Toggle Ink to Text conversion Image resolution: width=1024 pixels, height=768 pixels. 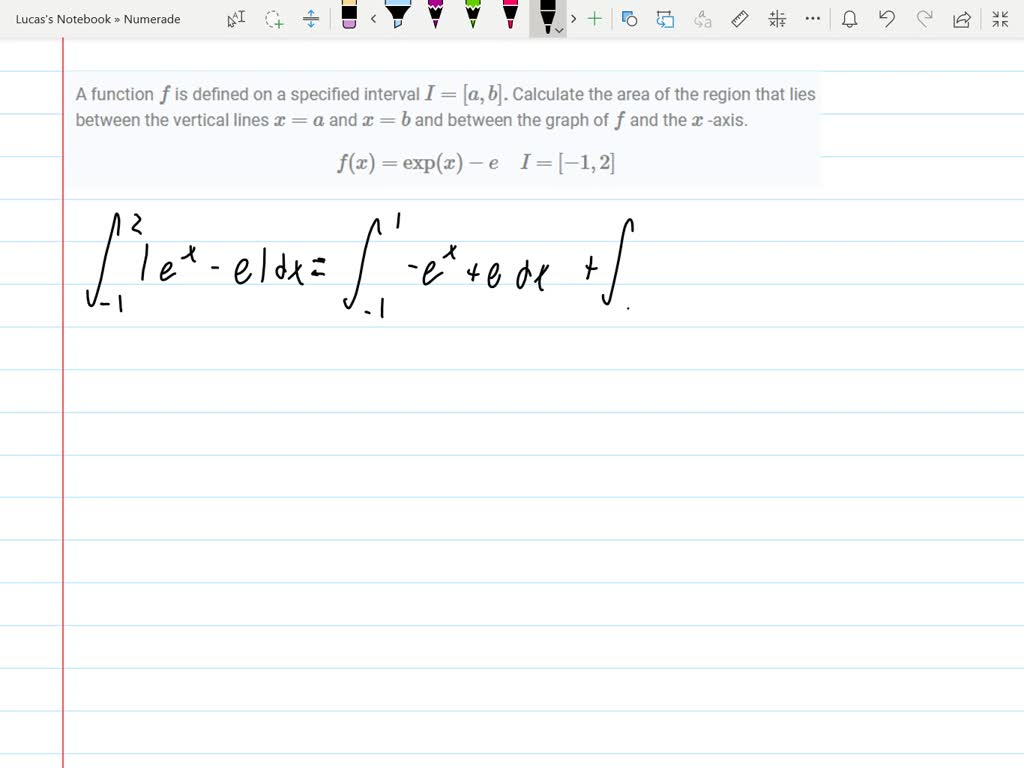click(701, 18)
